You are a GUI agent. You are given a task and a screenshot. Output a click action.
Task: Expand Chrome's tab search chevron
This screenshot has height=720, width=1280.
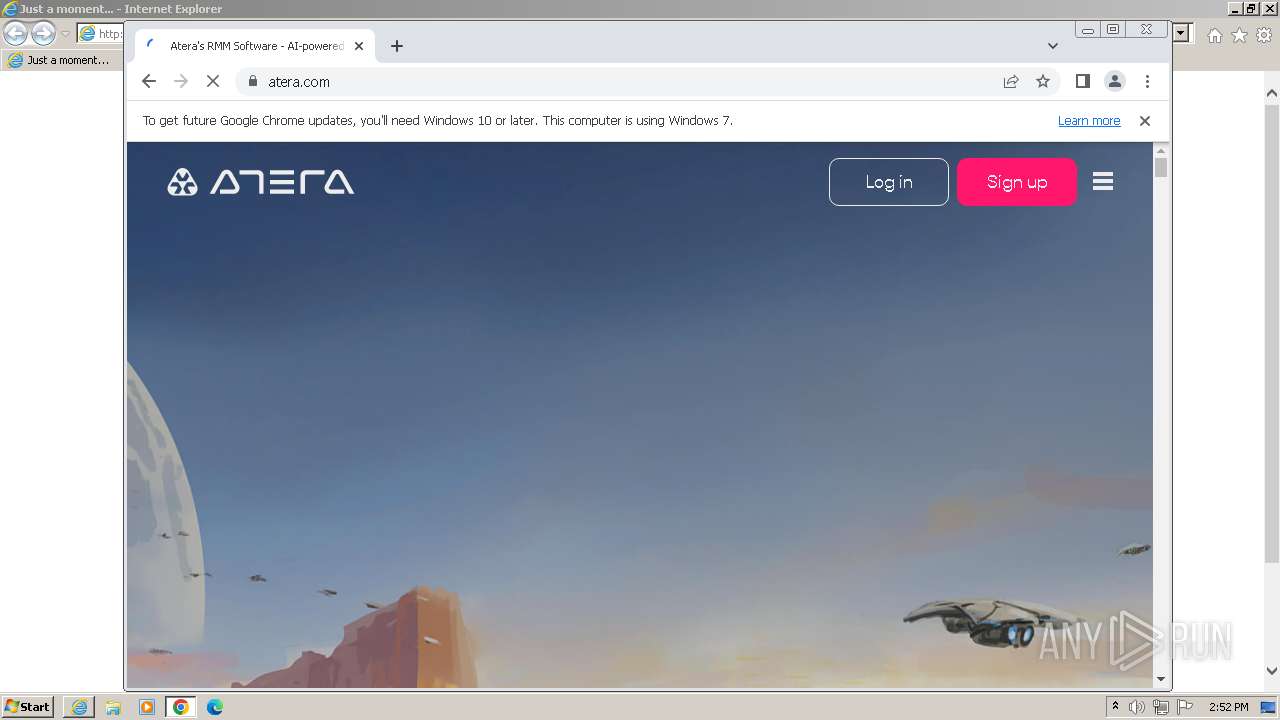coord(1053,46)
